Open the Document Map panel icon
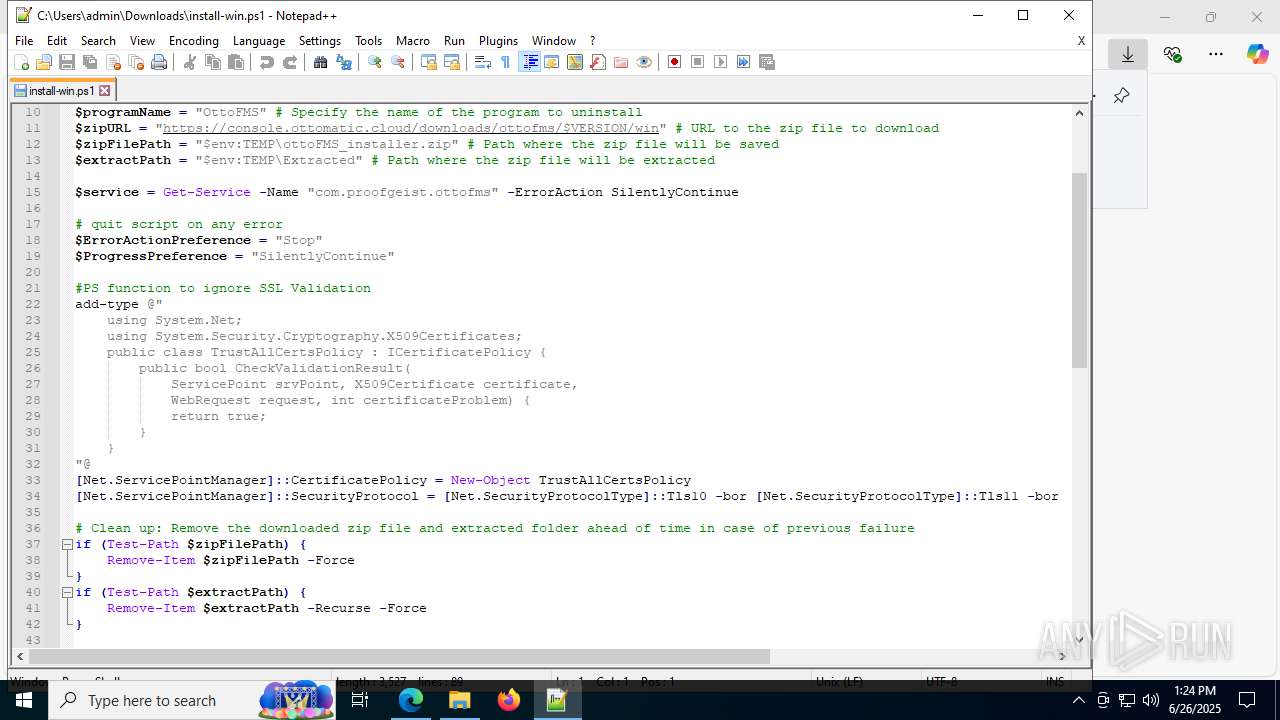The image size is (1280, 720). click(575, 62)
